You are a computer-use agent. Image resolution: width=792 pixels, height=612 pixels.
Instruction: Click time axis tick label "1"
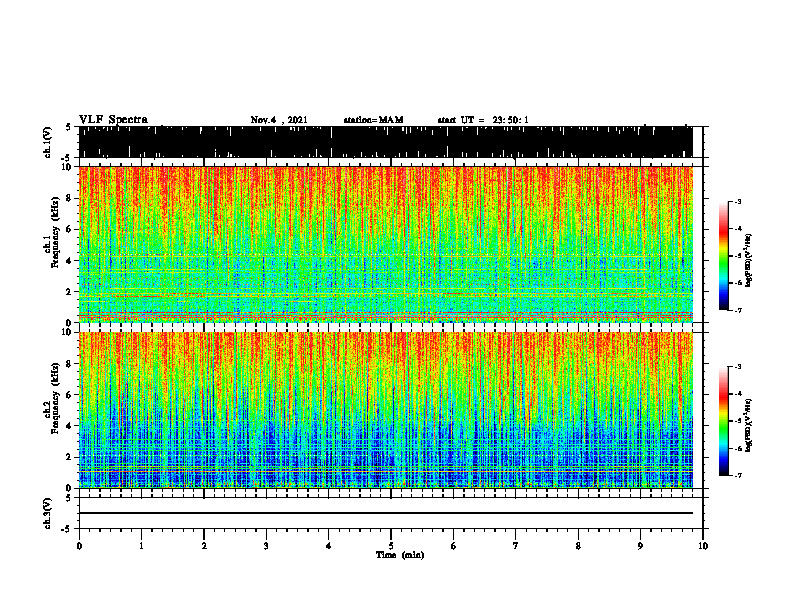[x=142, y=546]
